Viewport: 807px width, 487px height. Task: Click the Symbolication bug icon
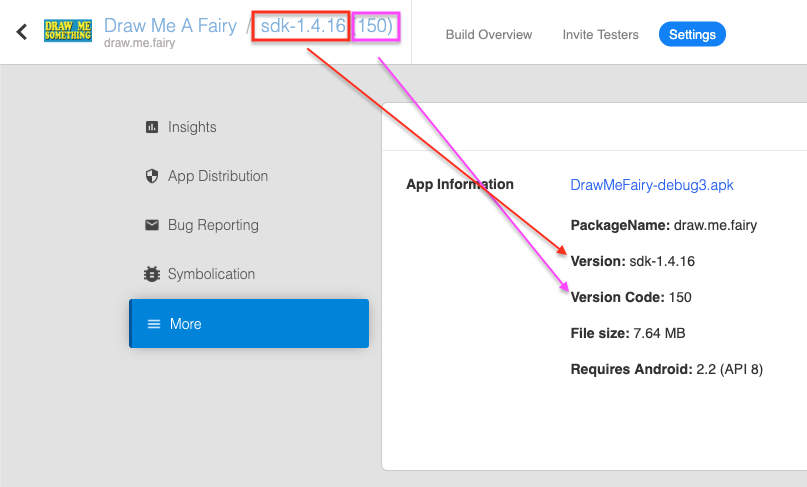tap(152, 274)
